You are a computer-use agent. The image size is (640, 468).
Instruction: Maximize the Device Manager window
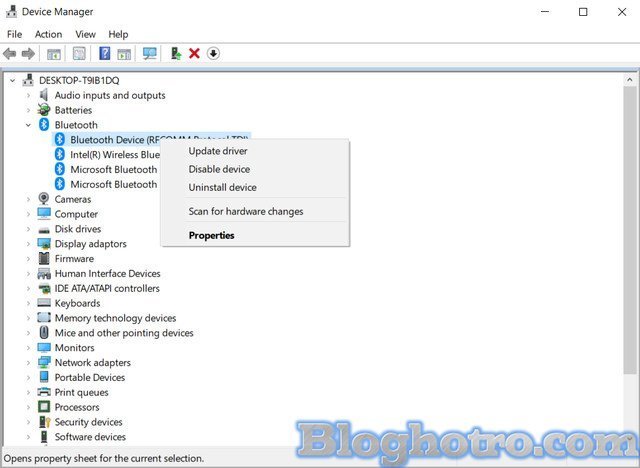point(583,12)
